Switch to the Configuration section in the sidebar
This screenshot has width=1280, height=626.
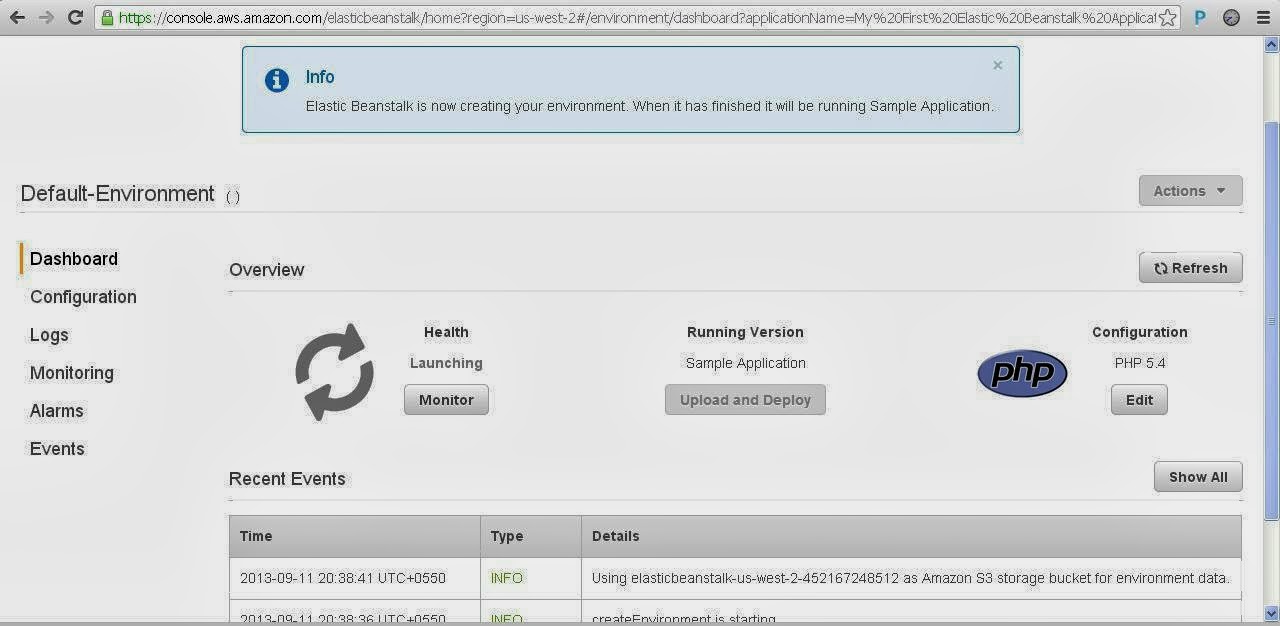tap(83, 297)
